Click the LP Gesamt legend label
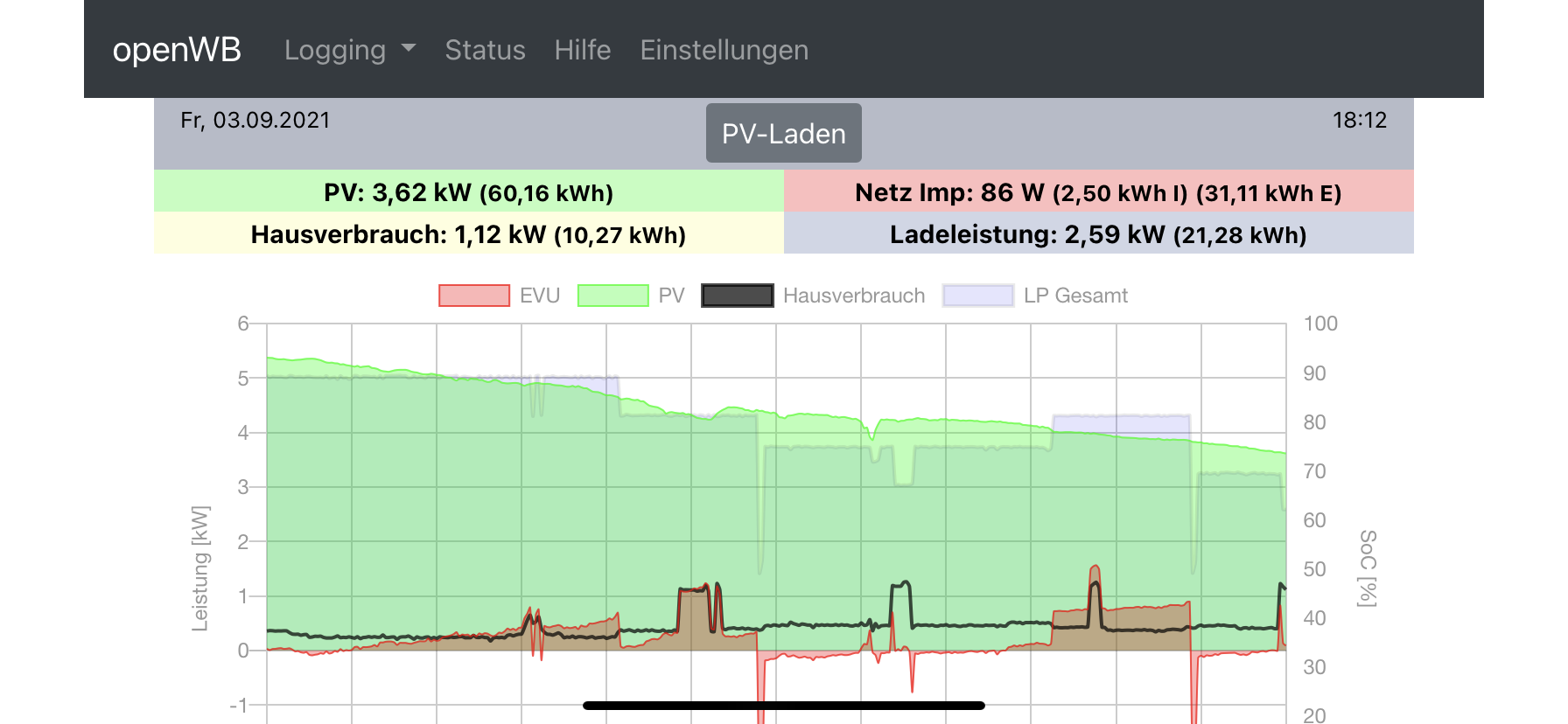Viewport: 1568px width, 724px height. click(x=1075, y=296)
